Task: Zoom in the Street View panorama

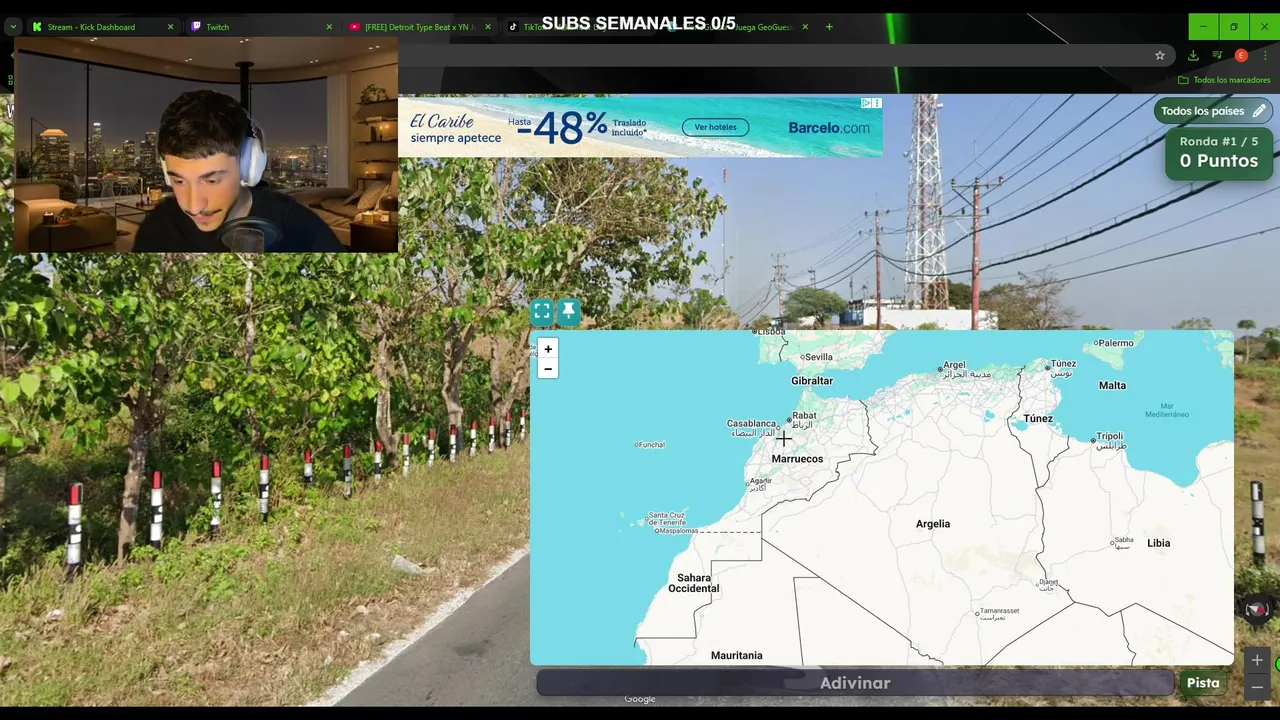Action: pyautogui.click(x=1257, y=660)
